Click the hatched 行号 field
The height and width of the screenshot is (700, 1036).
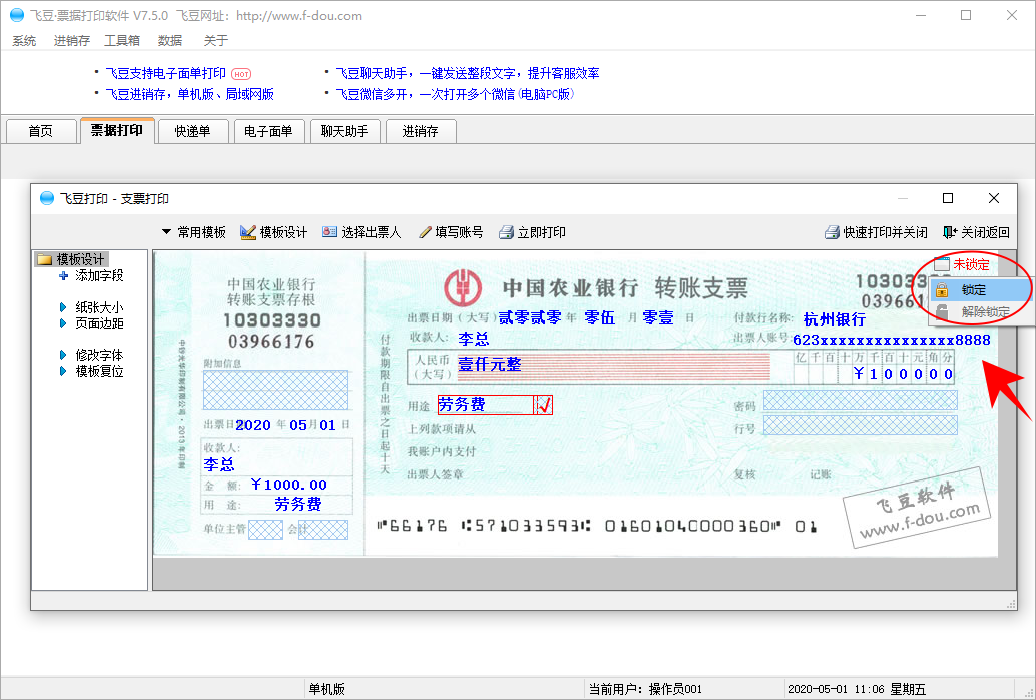tap(860, 424)
